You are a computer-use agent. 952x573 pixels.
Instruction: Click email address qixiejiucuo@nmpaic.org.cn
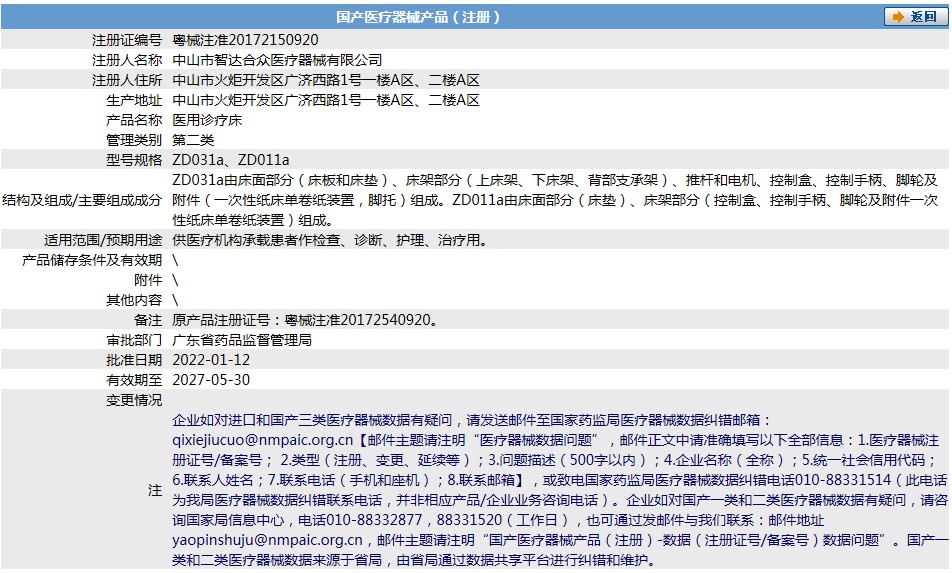click(263, 440)
